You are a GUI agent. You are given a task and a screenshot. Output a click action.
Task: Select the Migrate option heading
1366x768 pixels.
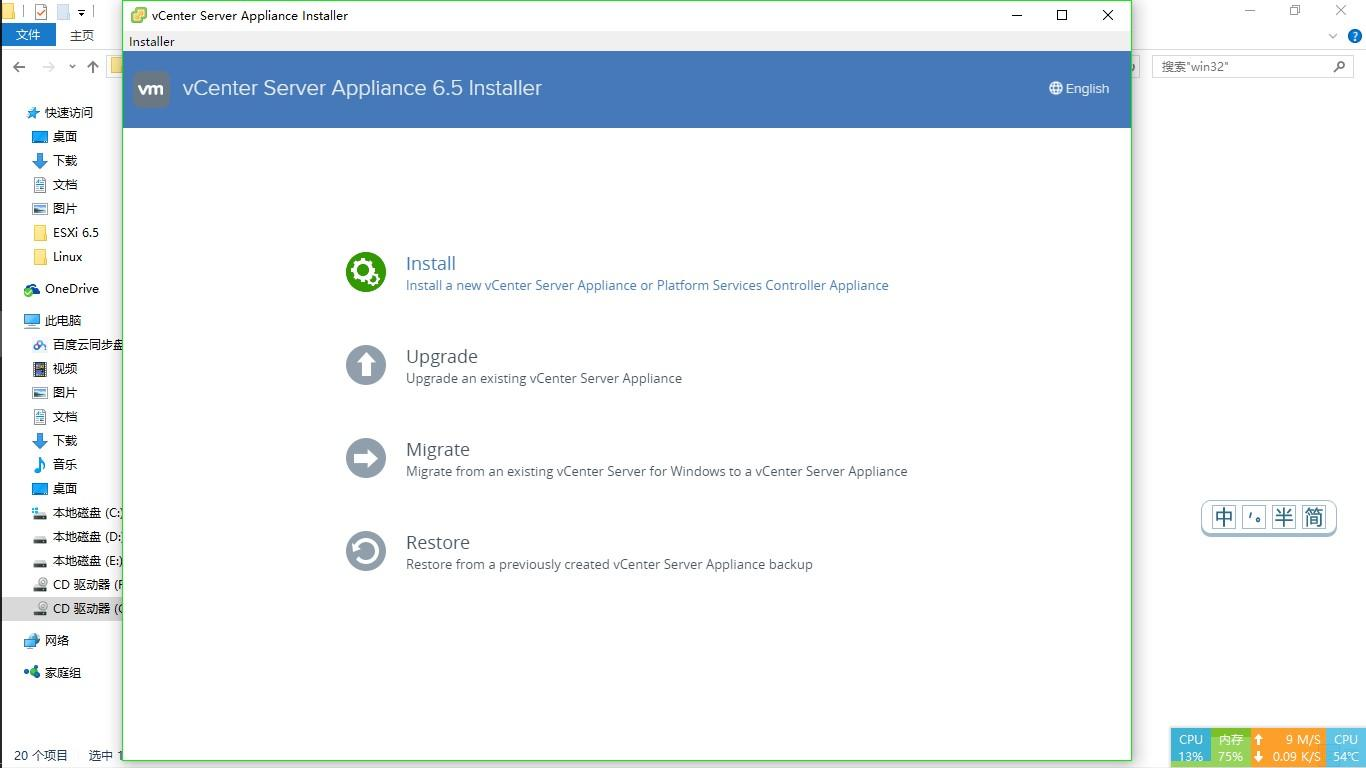(438, 449)
